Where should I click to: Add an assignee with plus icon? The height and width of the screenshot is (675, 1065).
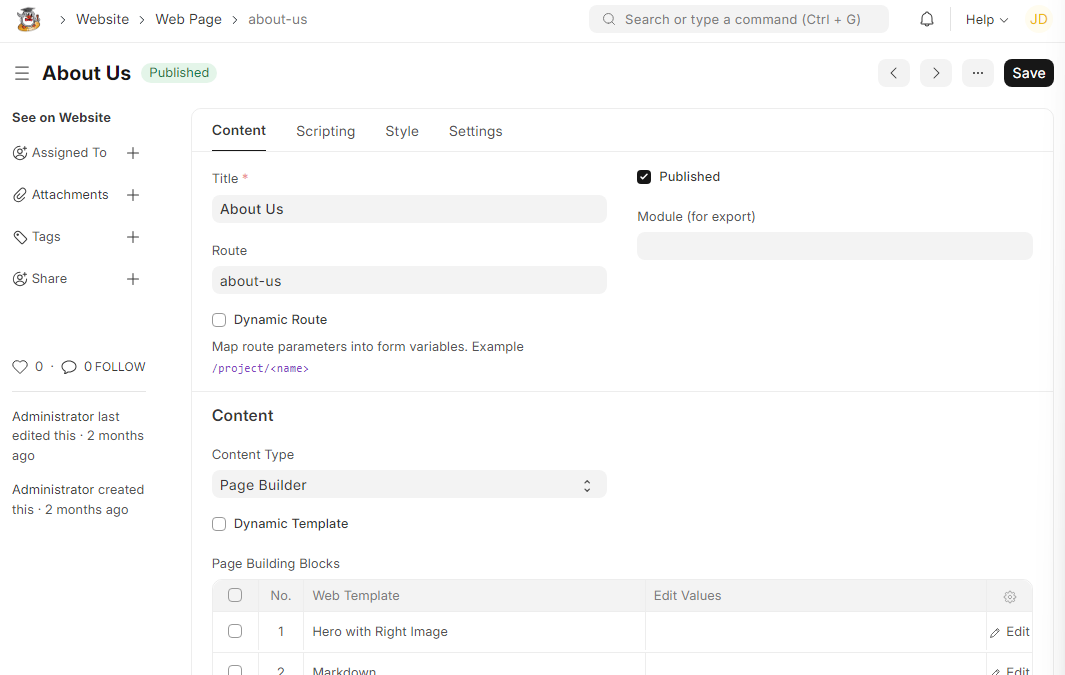[133, 153]
